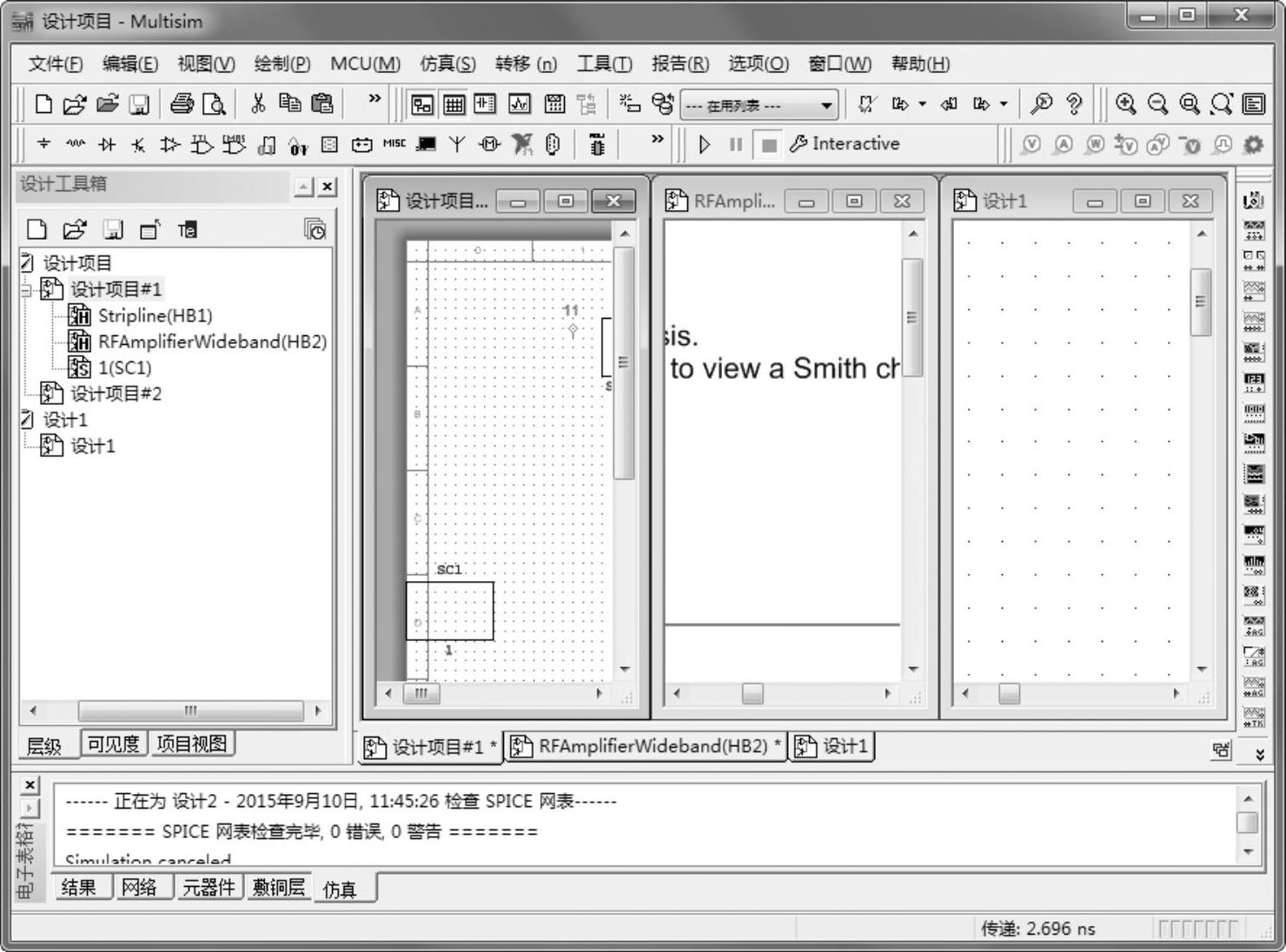Open the MCU(M) menu
This screenshot has width=1286, height=952.
pos(365,63)
